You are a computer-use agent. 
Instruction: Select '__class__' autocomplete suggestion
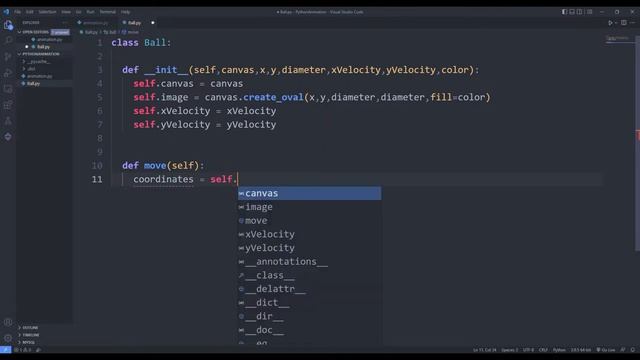pos(309,275)
